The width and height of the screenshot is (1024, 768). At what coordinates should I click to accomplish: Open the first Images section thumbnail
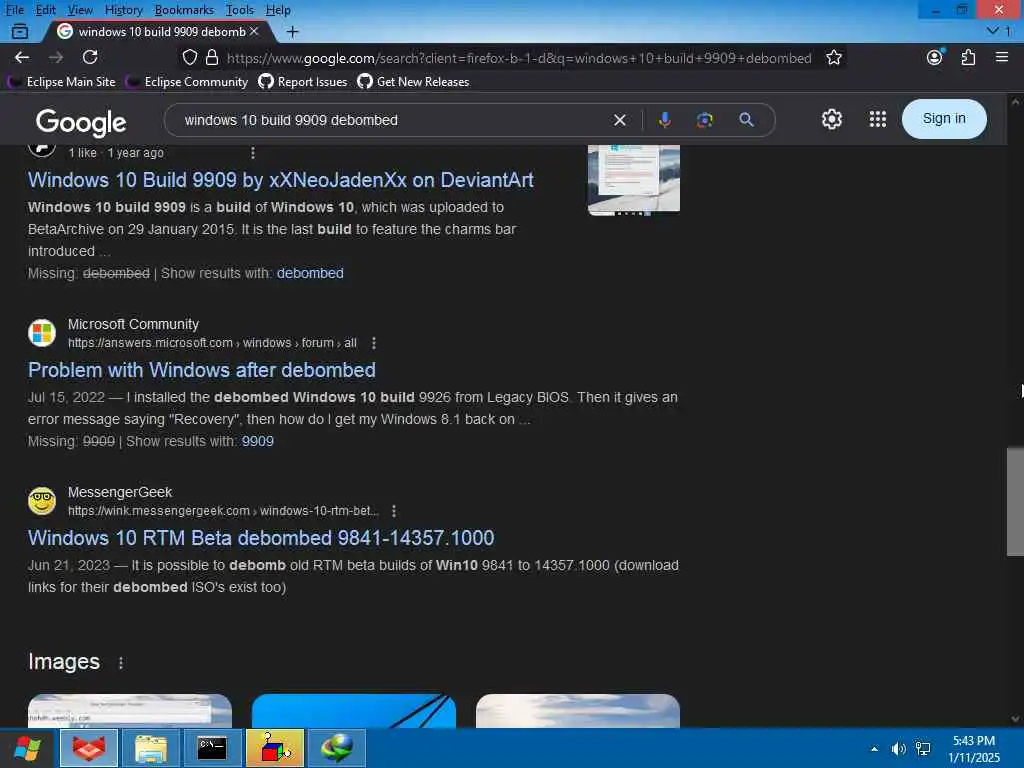130,711
